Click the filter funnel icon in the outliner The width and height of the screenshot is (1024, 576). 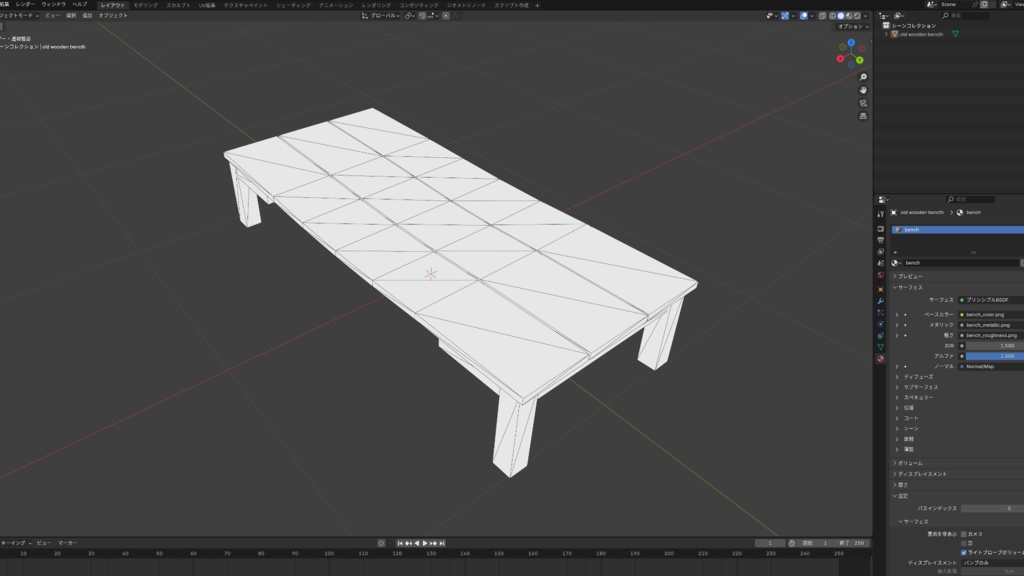pos(898,15)
